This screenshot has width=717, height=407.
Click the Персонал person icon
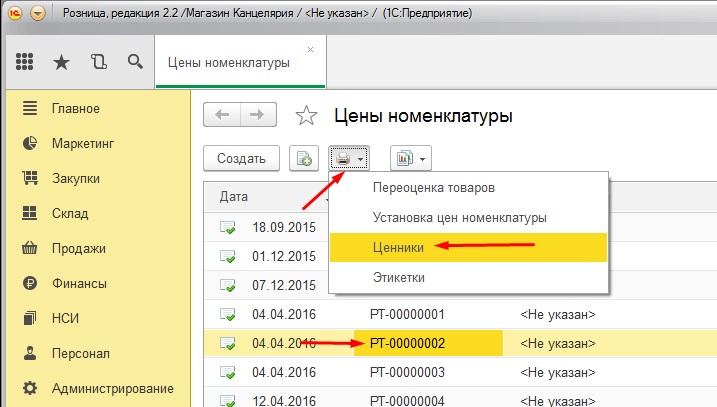pyautogui.click(x=30, y=353)
